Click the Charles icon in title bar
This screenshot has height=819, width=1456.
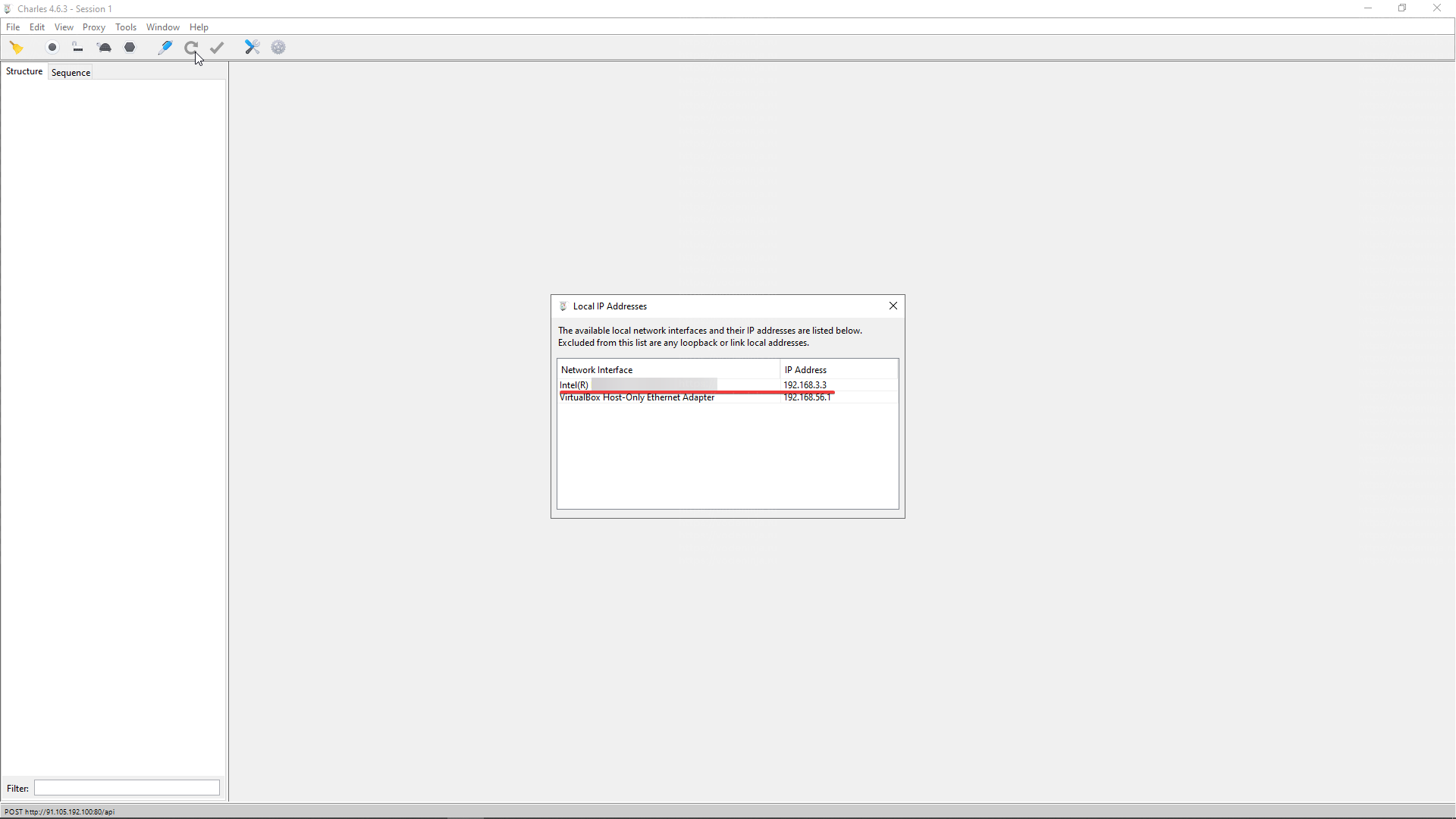coord(8,9)
